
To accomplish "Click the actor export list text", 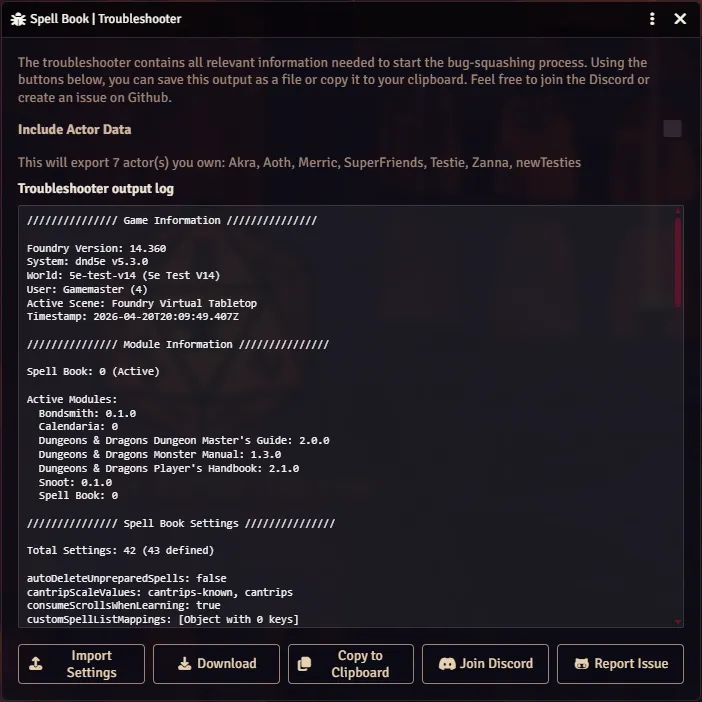I will point(300,162).
